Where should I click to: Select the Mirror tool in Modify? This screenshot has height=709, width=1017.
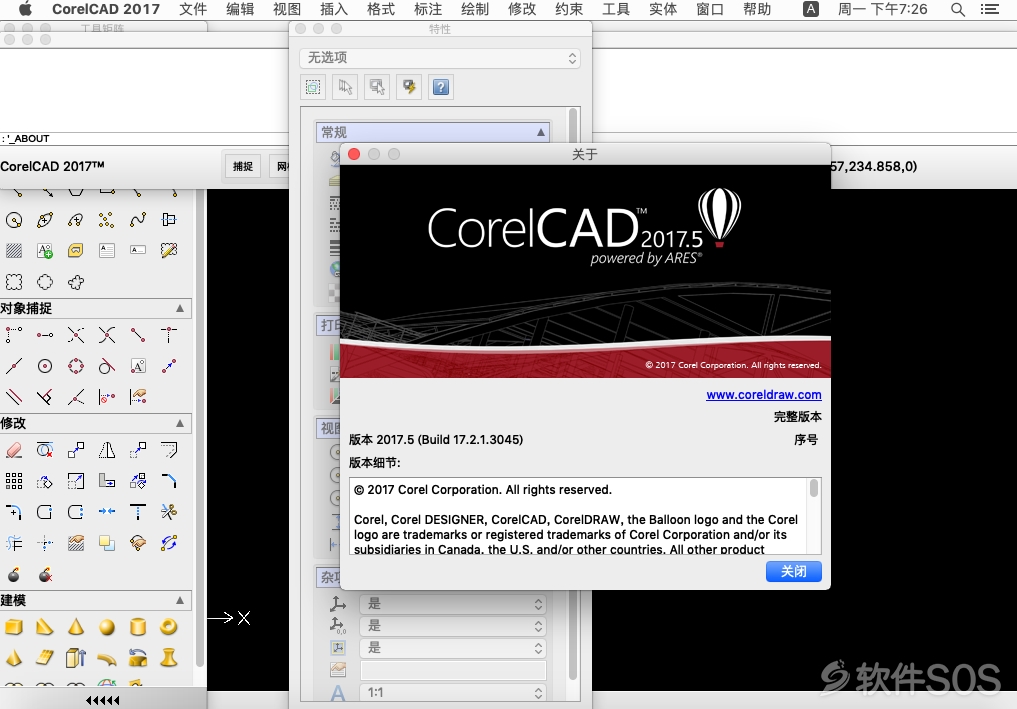pos(107,450)
